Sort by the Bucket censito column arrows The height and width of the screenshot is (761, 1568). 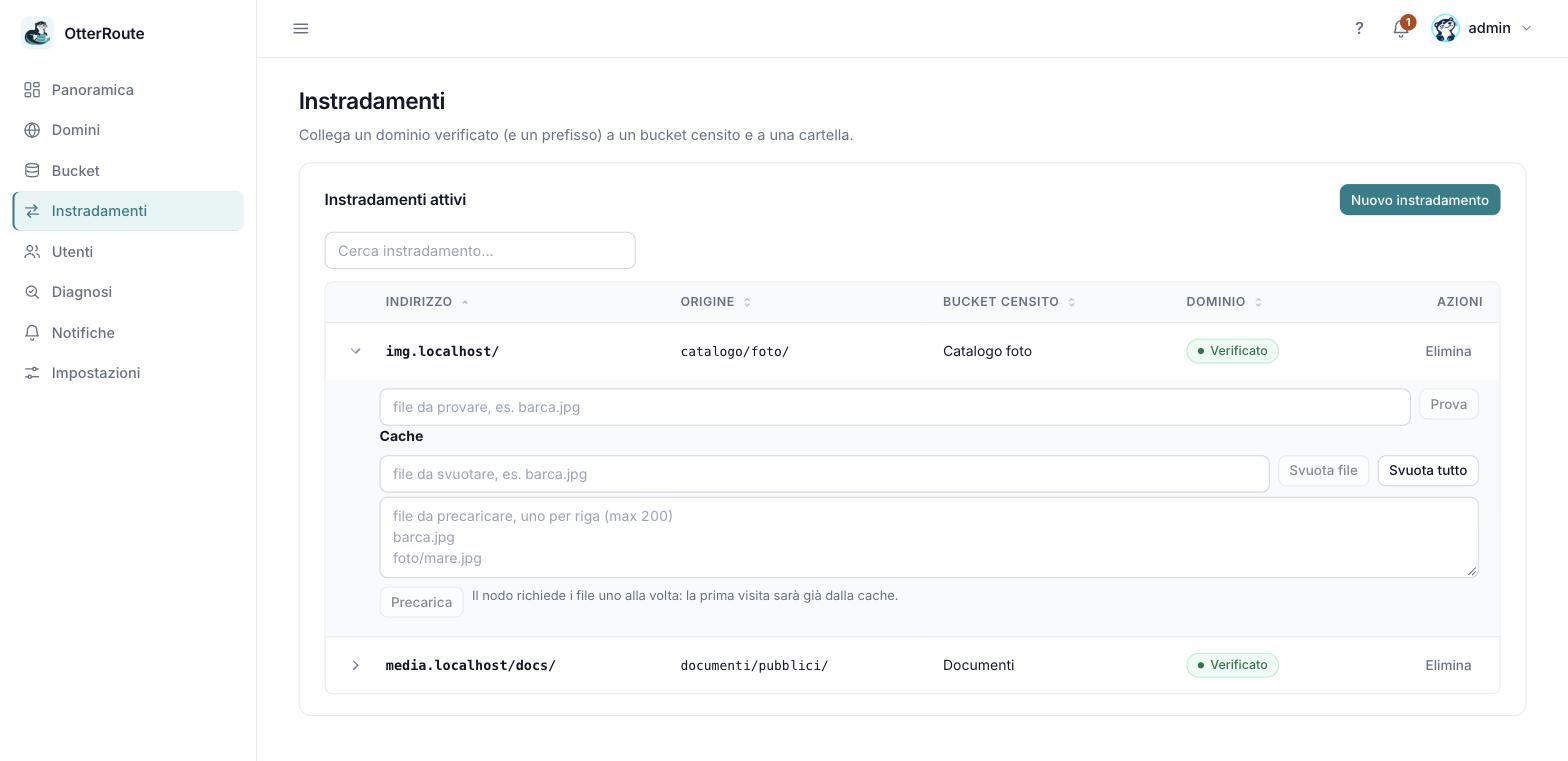click(1072, 302)
